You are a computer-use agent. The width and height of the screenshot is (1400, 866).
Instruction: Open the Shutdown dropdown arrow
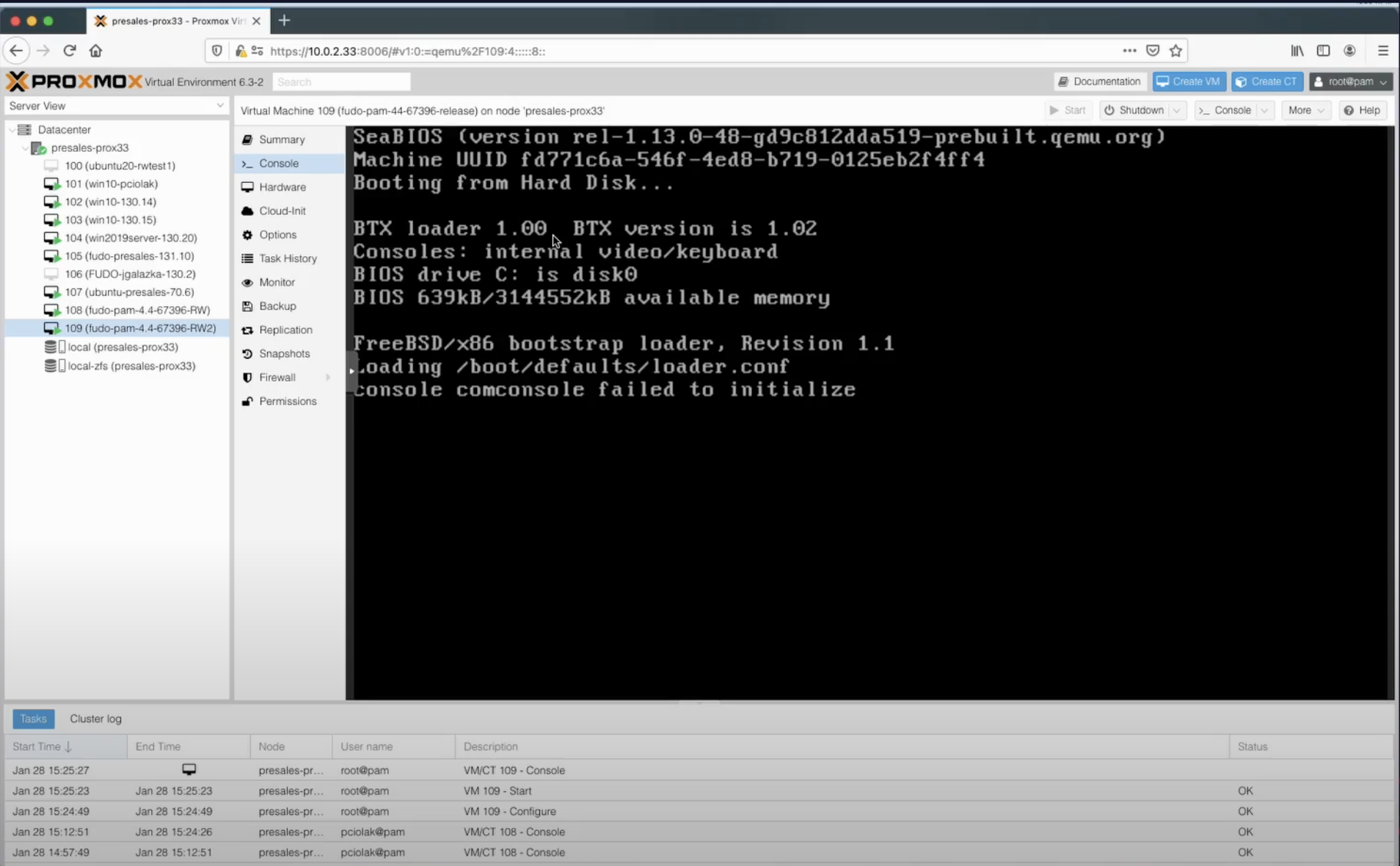tap(1177, 110)
